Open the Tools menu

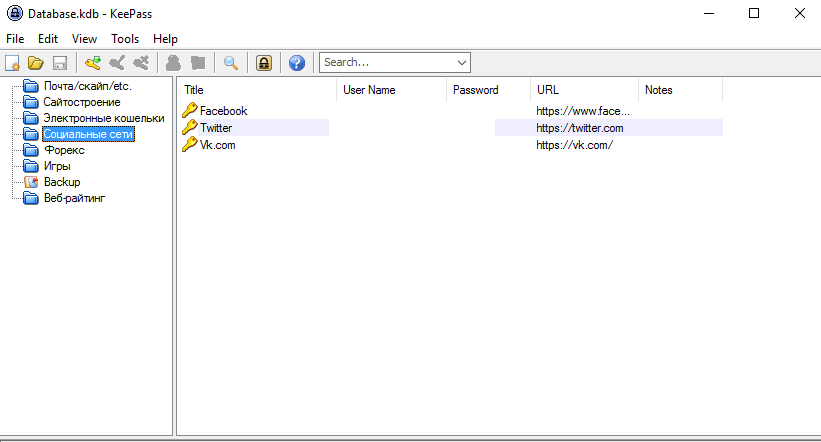(x=125, y=39)
